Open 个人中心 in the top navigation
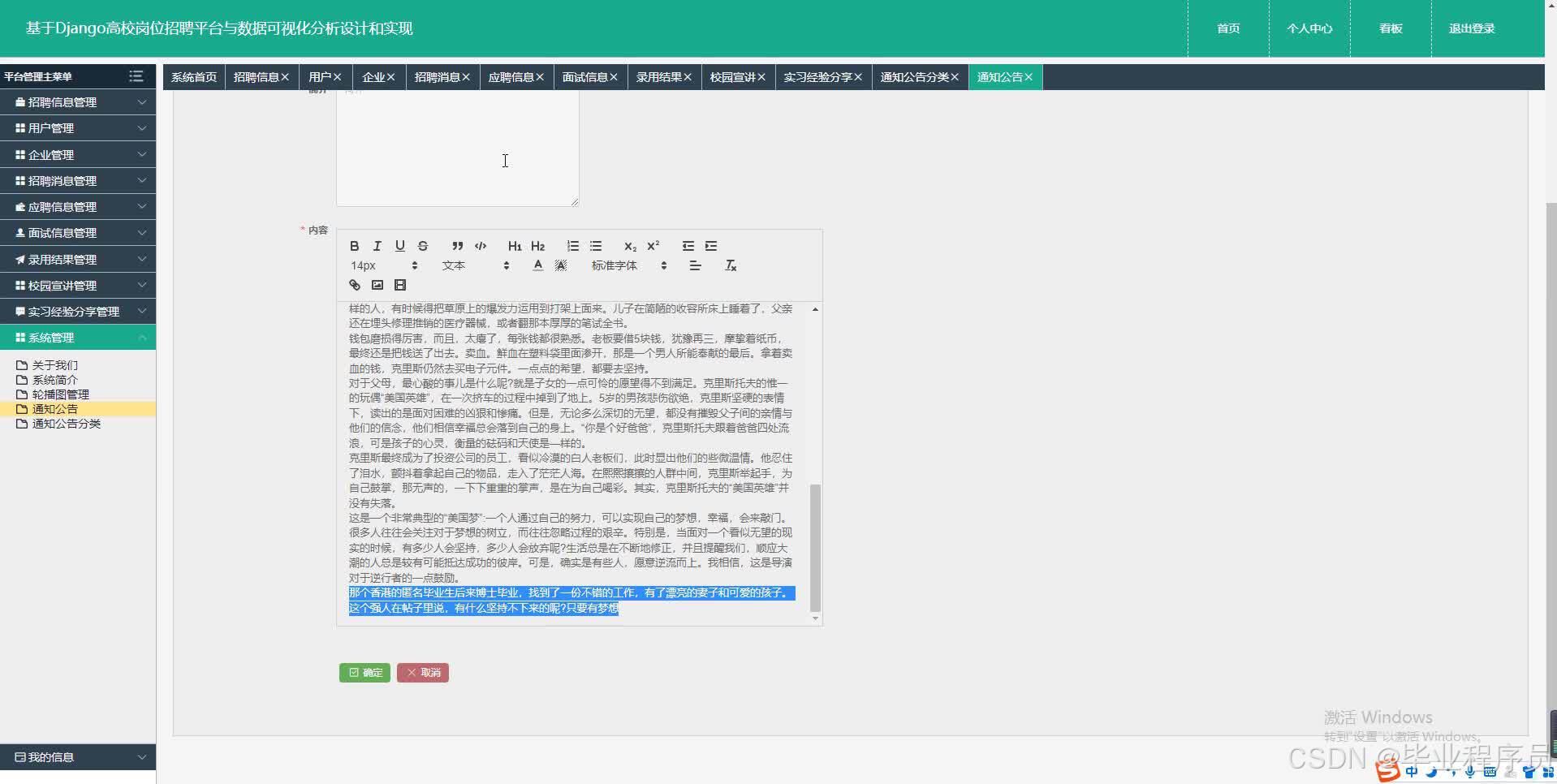The height and width of the screenshot is (784, 1557). (1309, 28)
